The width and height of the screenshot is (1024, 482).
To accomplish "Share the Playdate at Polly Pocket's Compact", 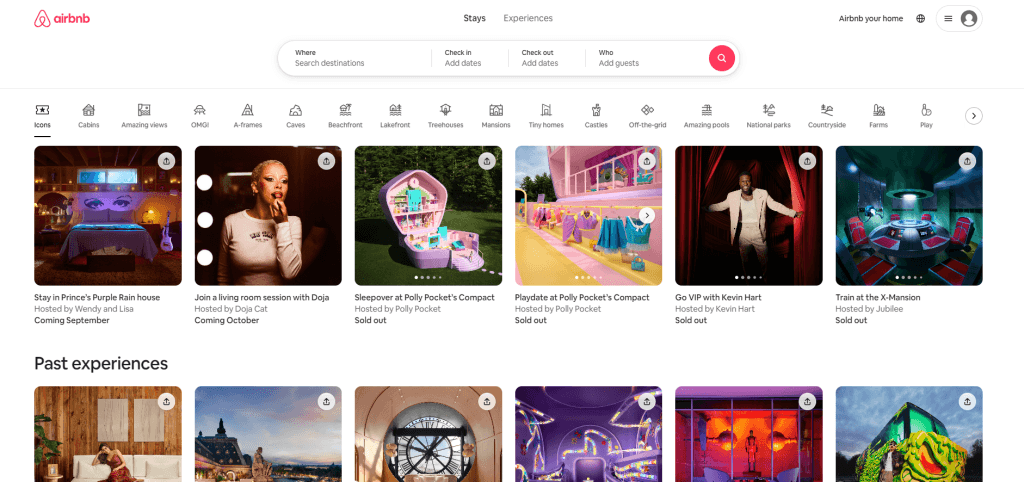I will 647,161.
